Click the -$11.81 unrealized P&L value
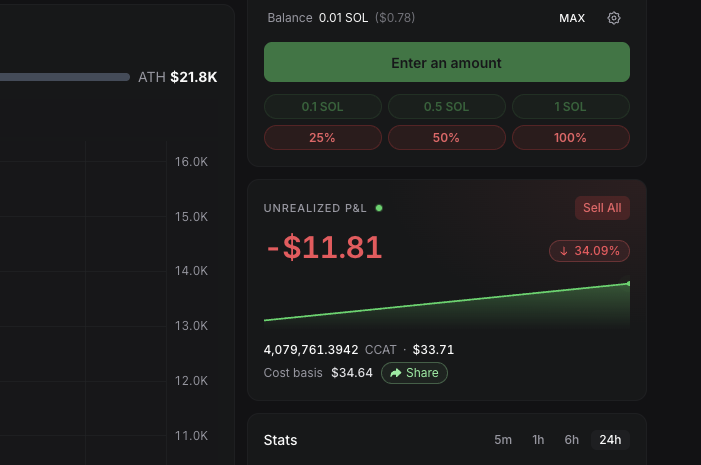 (x=325, y=247)
